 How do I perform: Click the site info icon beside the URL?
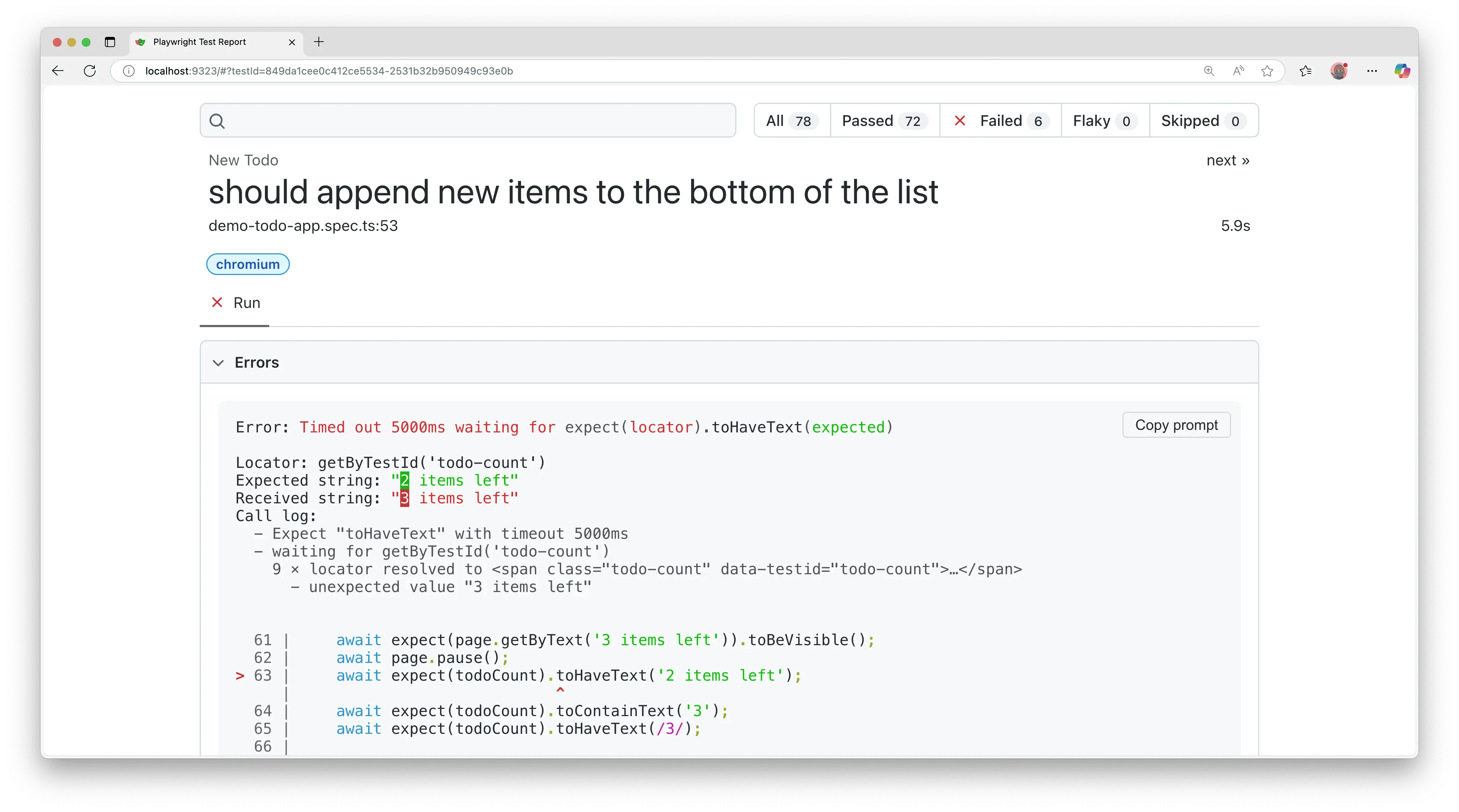[x=128, y=71]
